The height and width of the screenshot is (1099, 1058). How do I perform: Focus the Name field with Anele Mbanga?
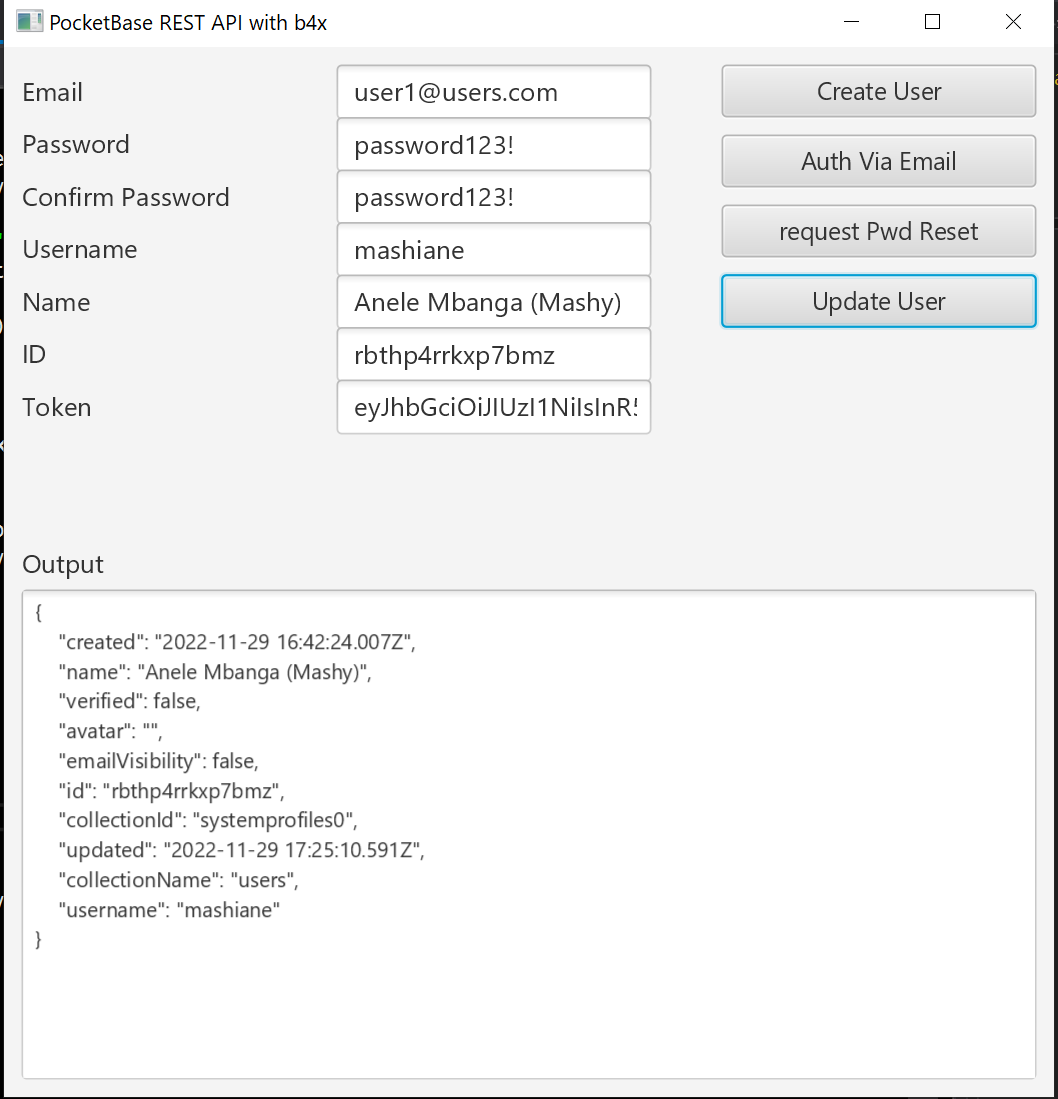(x=493, y=302)
